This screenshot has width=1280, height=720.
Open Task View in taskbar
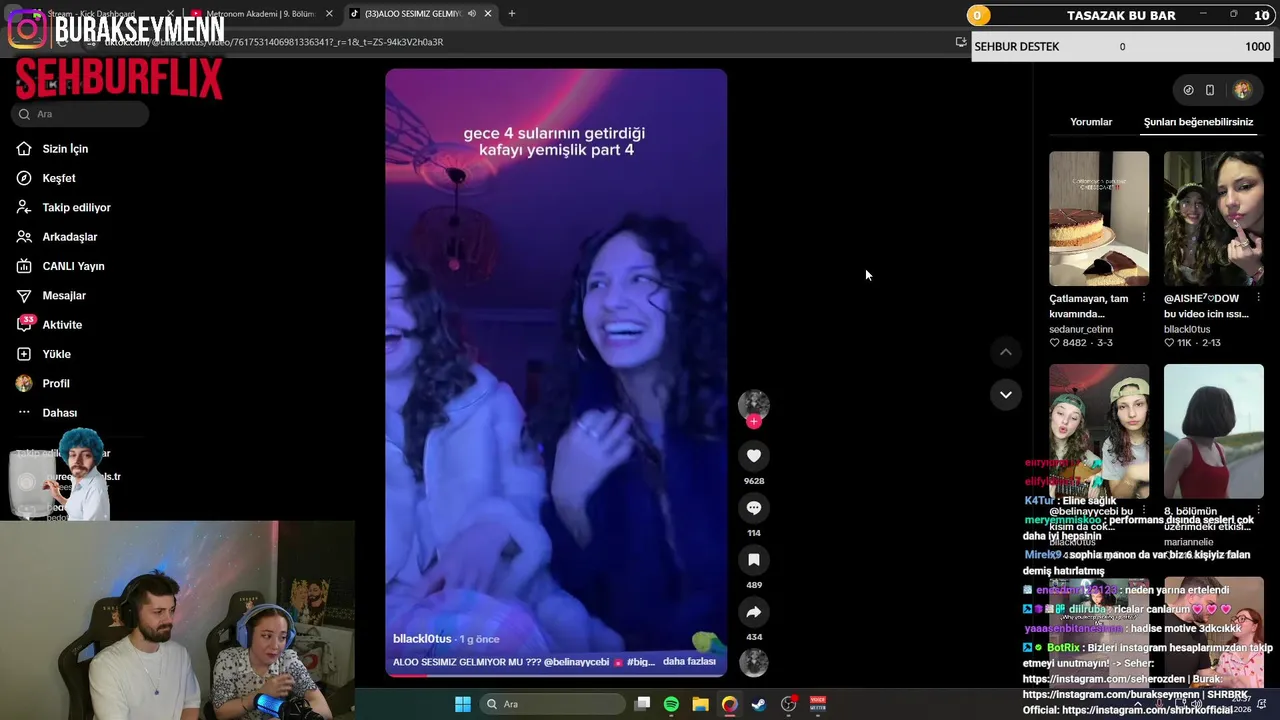[x=643, y=704]
